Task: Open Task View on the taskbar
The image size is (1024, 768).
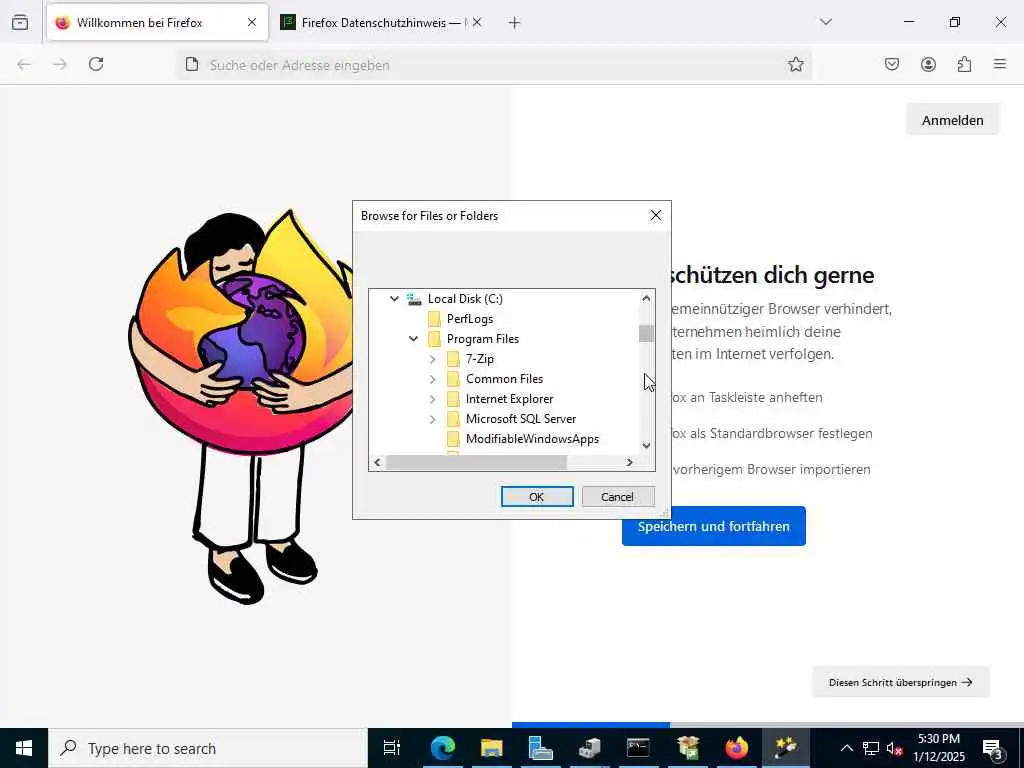Action: pos(392,748)
